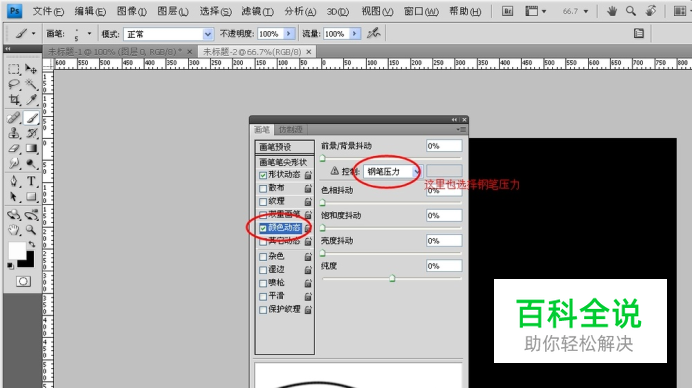Select the 3D Orbit camera tool
Image resolution: width=692 pixels, height=388 pixels.
[31, 215]
